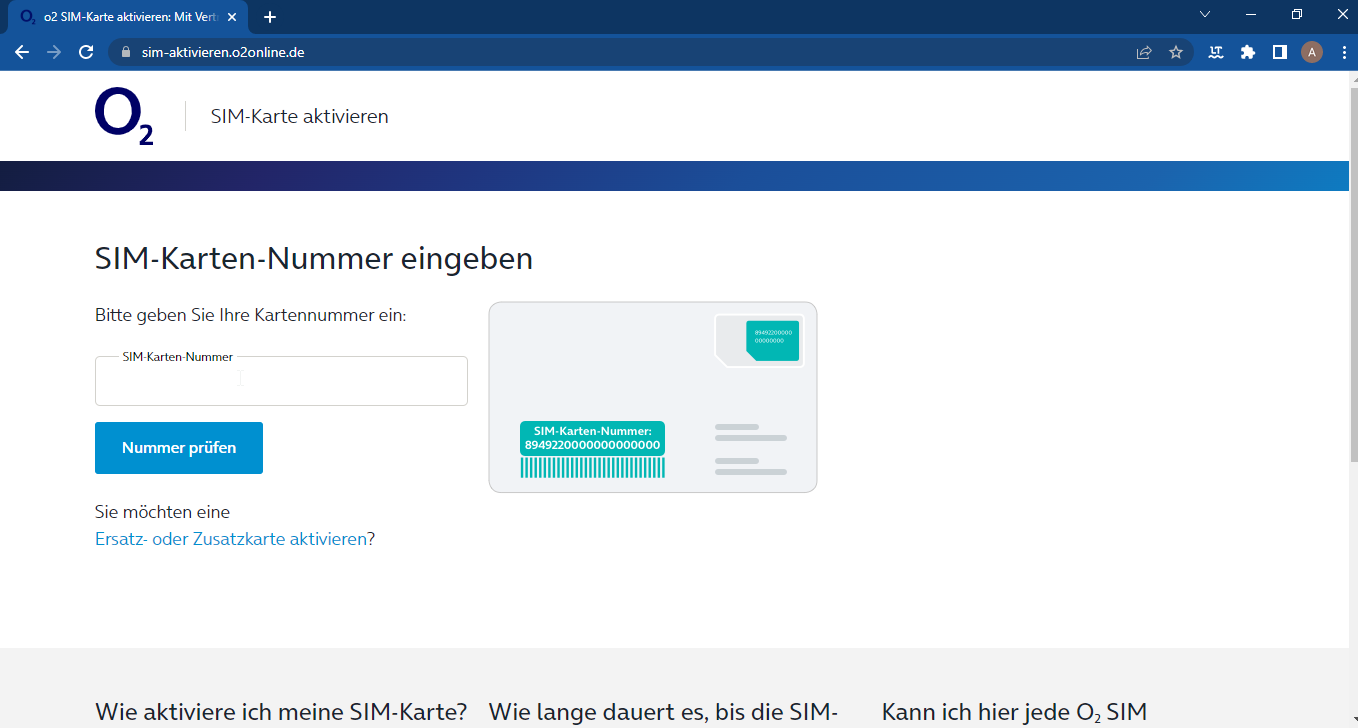Screen dimensions: 1358x728
Task: Close the o2 SIM-Karte aktivieren tab
Action: coord(233,17)
